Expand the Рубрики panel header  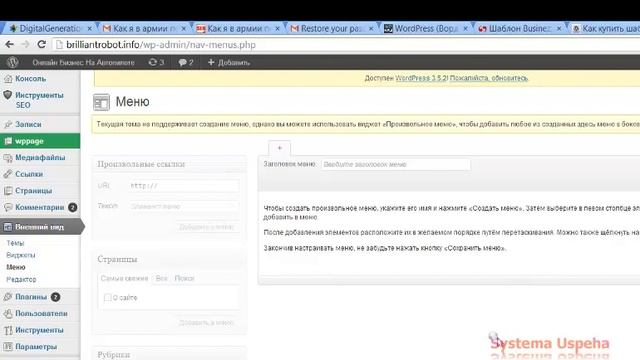pos(169,354)
